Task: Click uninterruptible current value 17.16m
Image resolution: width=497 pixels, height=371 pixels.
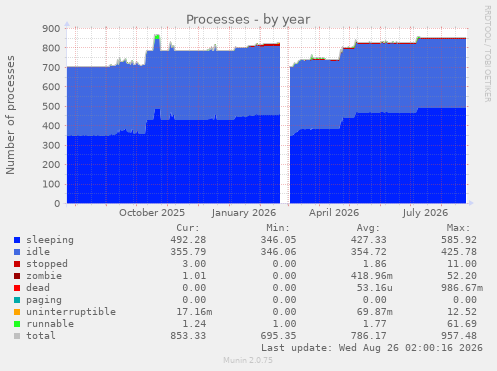Action: click(194, 312)
